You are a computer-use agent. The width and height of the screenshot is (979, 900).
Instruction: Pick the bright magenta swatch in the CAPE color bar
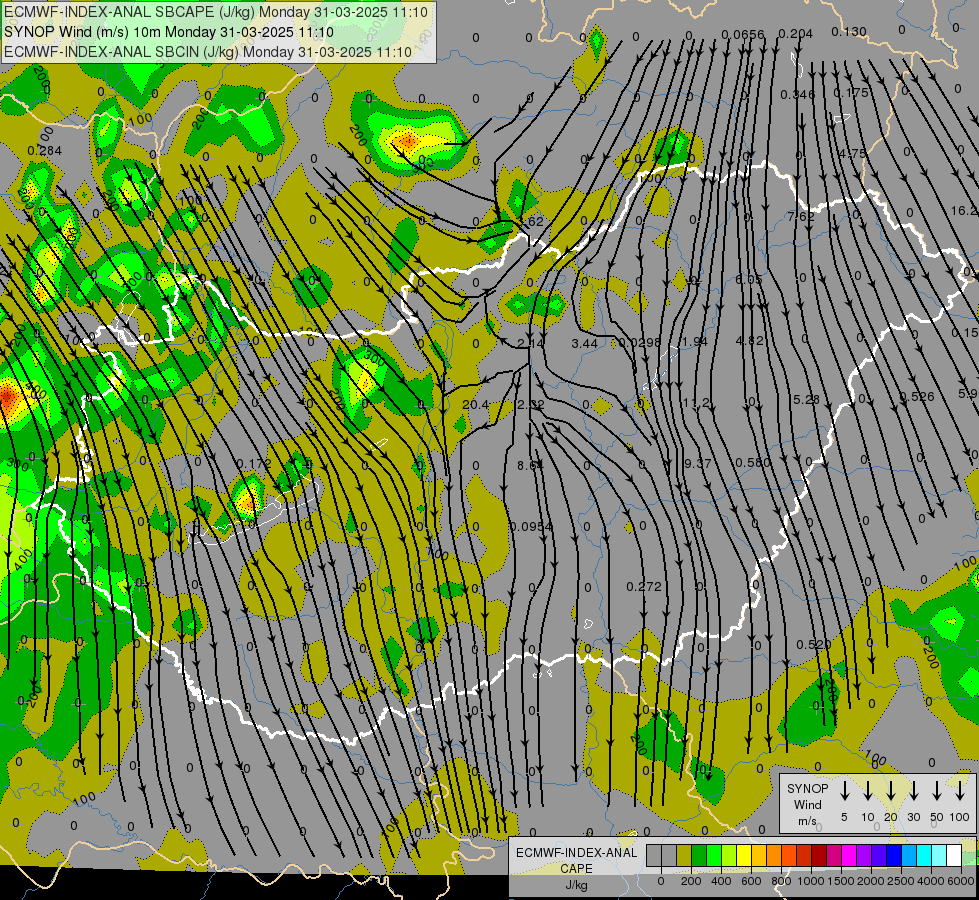tap(849, 855)
